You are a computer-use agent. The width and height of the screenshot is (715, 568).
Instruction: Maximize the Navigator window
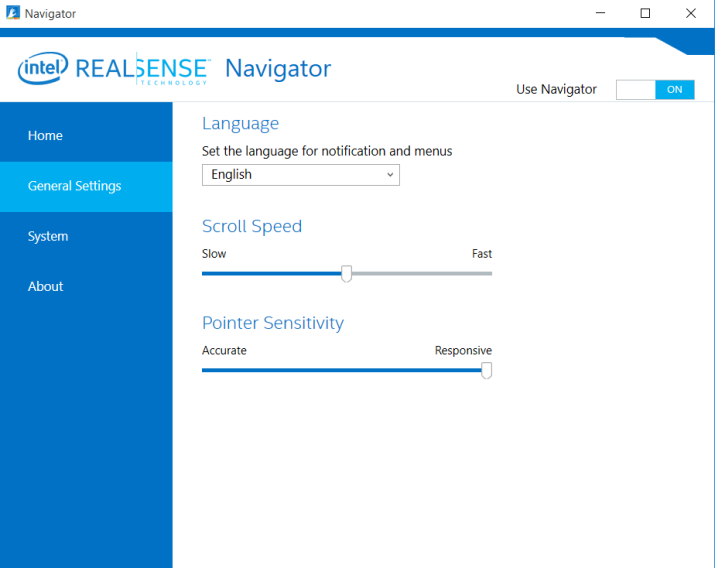[x=645, y=13]
